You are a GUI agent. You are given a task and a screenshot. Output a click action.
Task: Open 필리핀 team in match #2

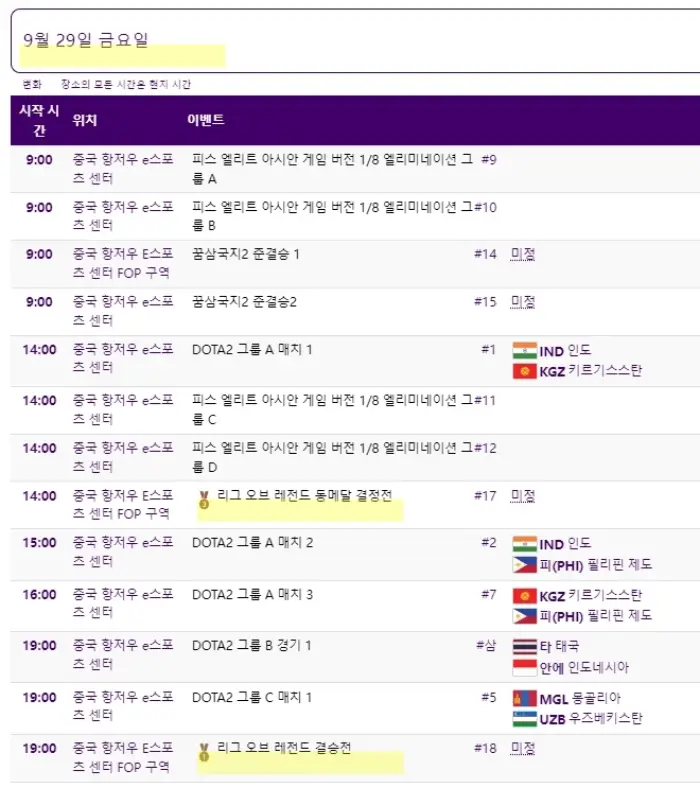pos(595,565)
